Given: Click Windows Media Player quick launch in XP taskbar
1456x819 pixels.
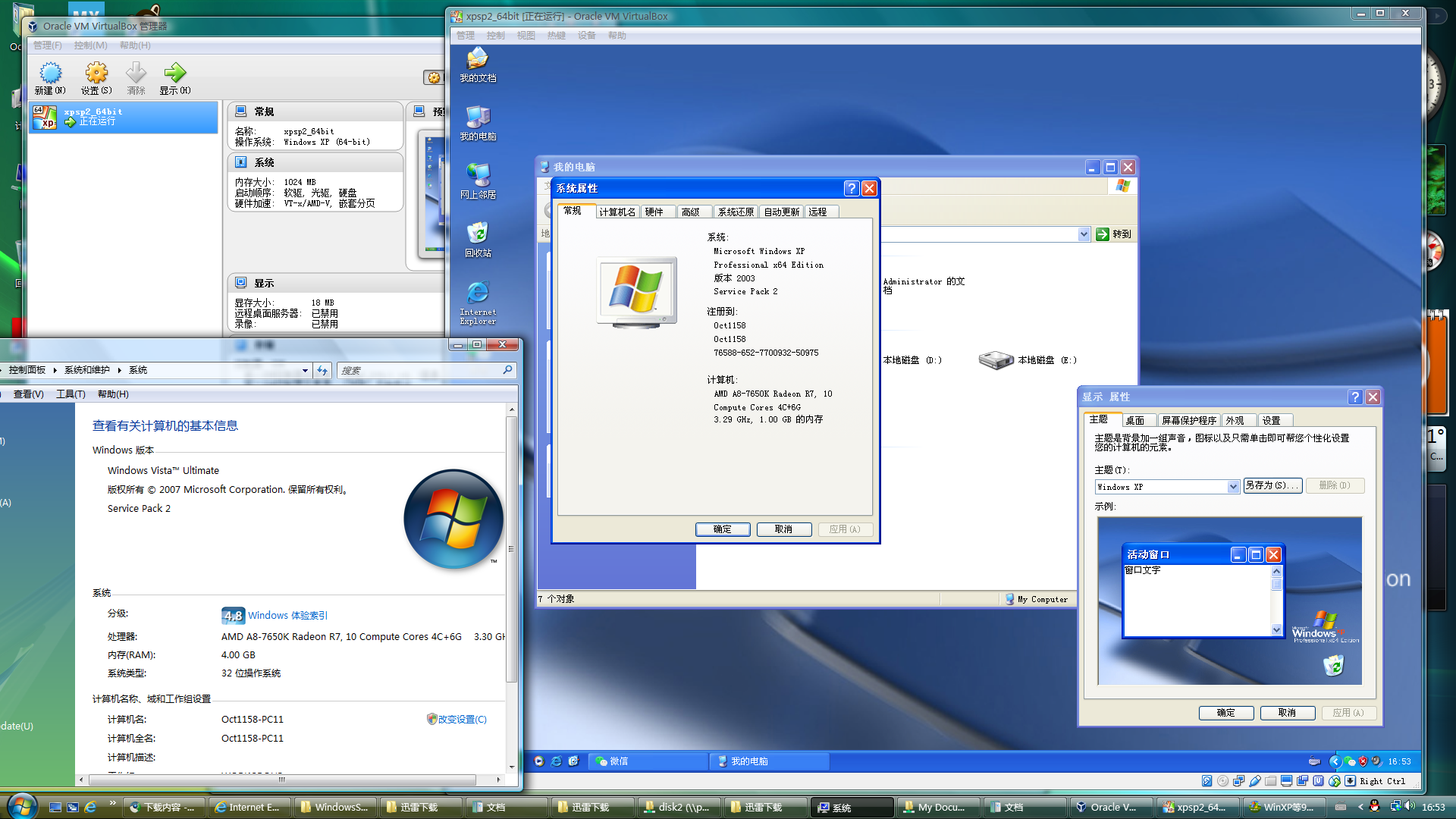Looking at the screenshot, I should pyautogui.click(x=538, y=761).
